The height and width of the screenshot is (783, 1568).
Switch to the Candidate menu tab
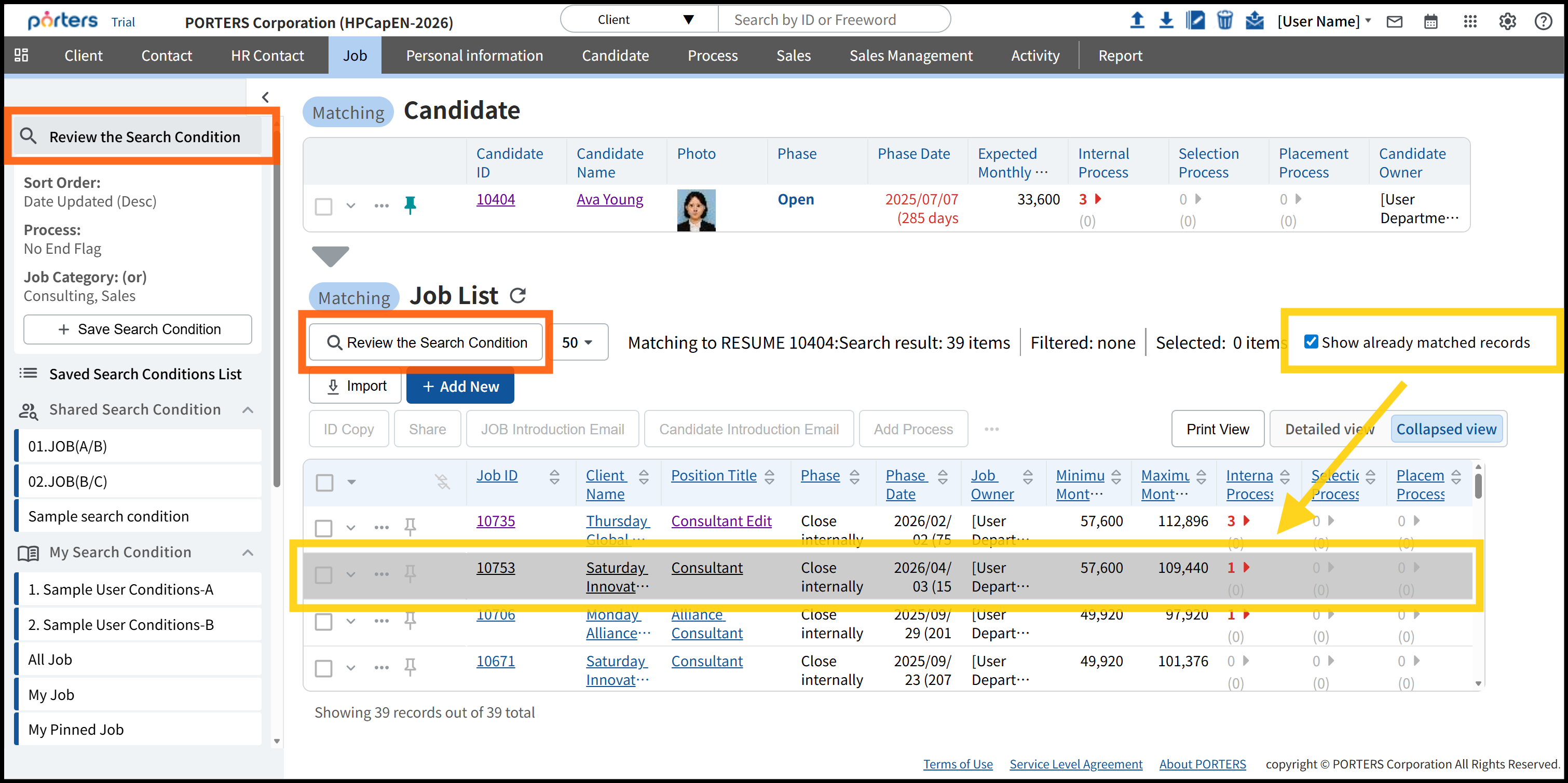615,56
